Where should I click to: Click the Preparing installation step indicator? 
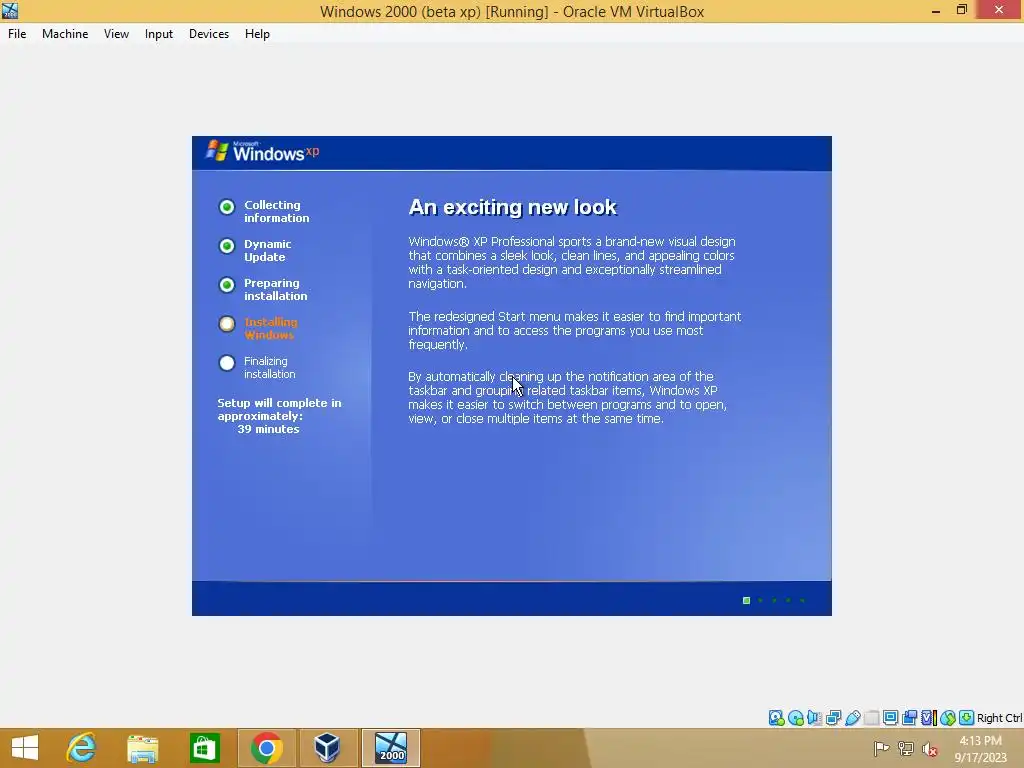(227, 285)
